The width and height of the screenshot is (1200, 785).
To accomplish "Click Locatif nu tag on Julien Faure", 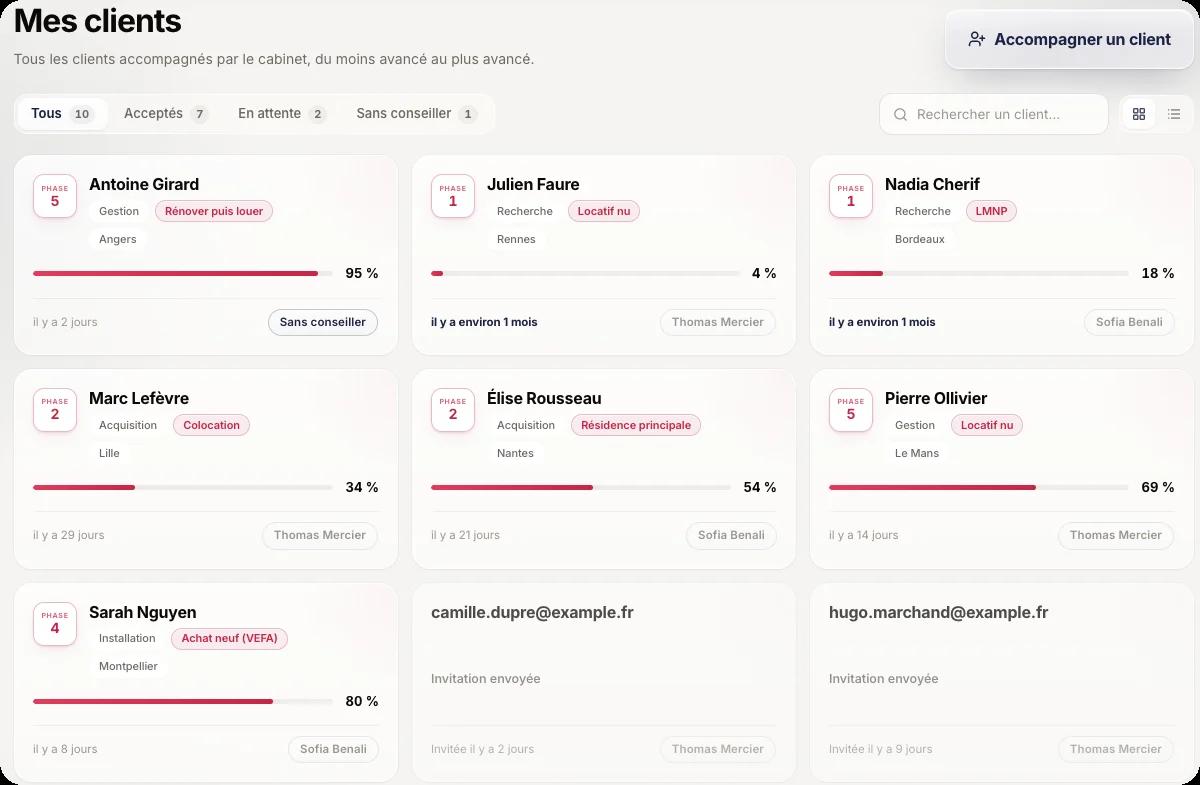I will 603,211.
